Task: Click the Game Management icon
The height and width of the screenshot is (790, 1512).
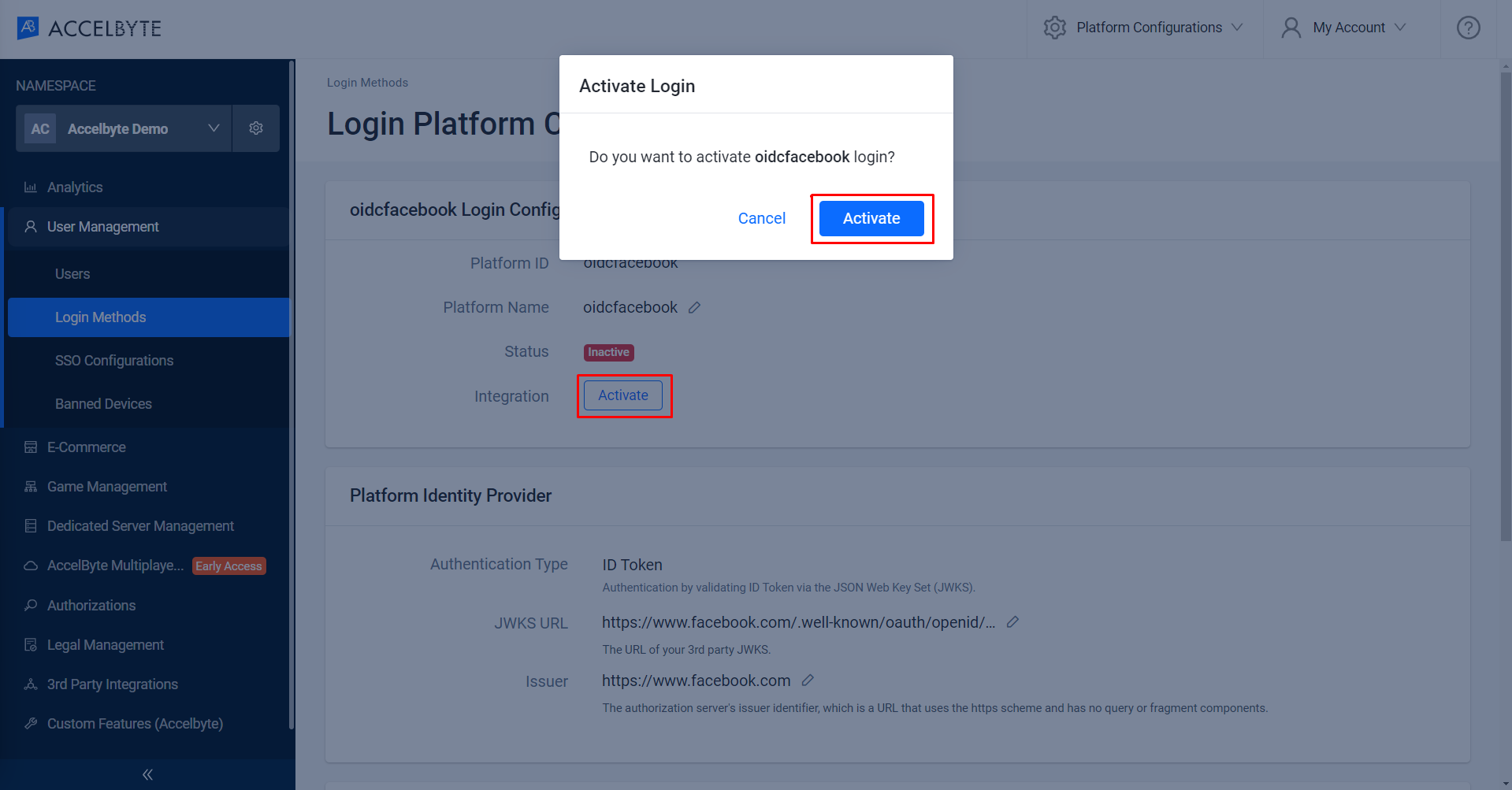Action: (x=31, y=487)
